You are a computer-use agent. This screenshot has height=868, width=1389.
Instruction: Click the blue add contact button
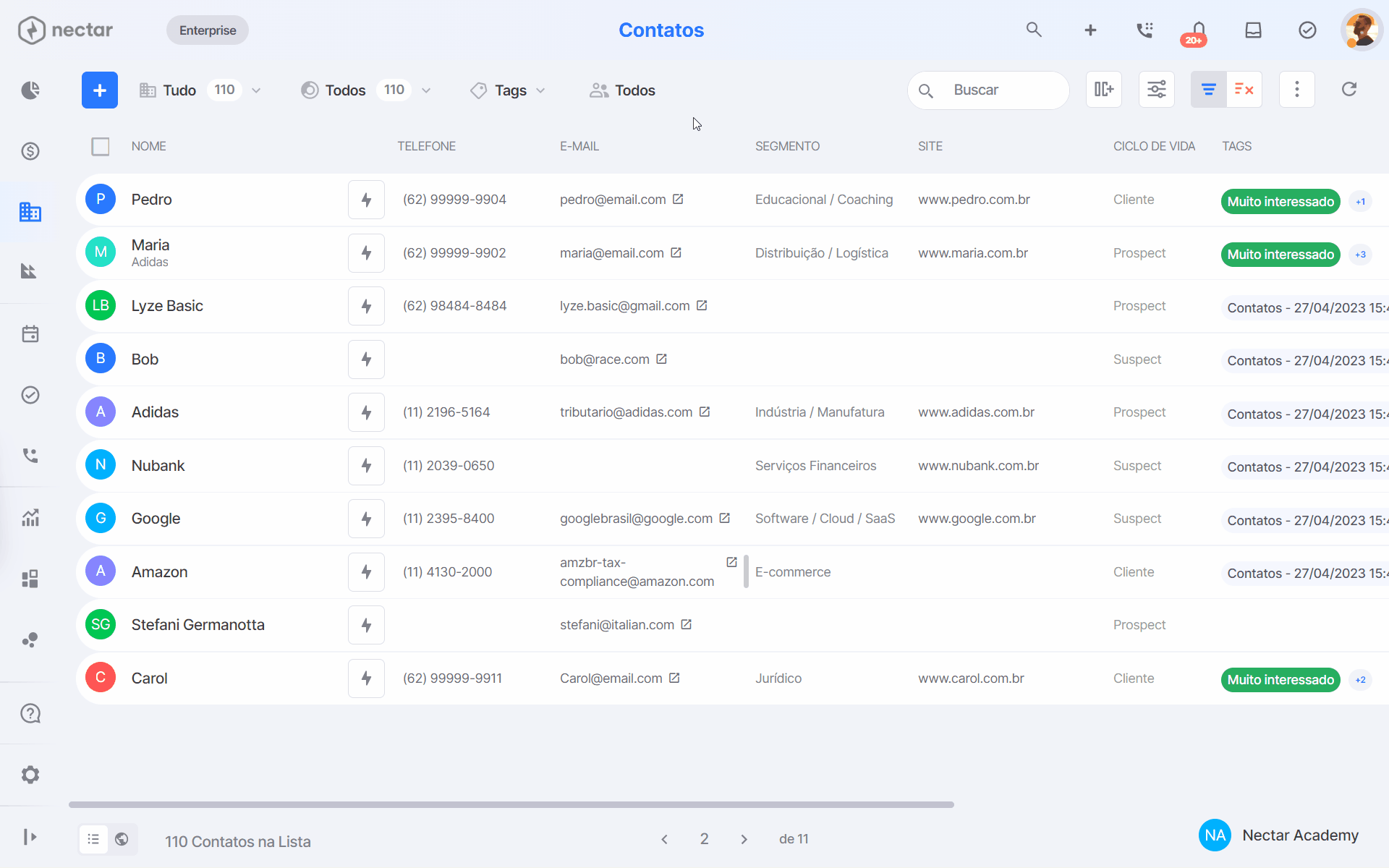coord(100,90)
